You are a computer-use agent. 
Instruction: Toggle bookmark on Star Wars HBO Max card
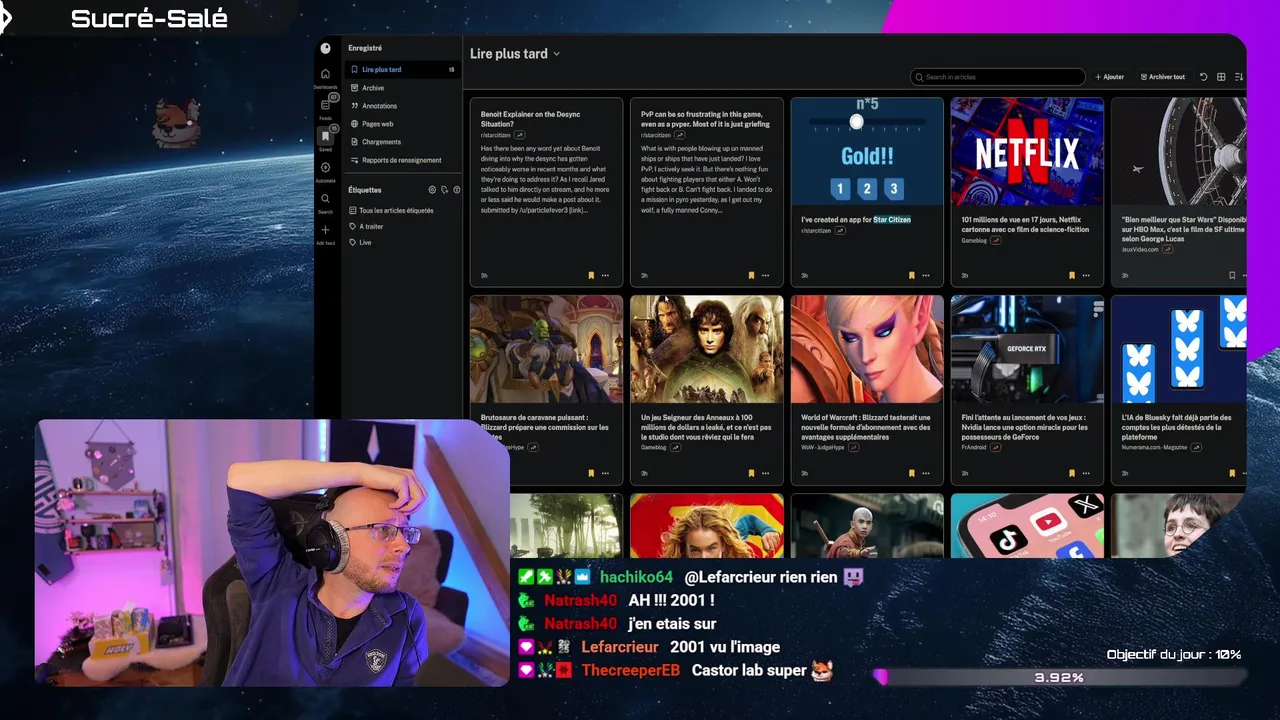(x=1232, y=275)
